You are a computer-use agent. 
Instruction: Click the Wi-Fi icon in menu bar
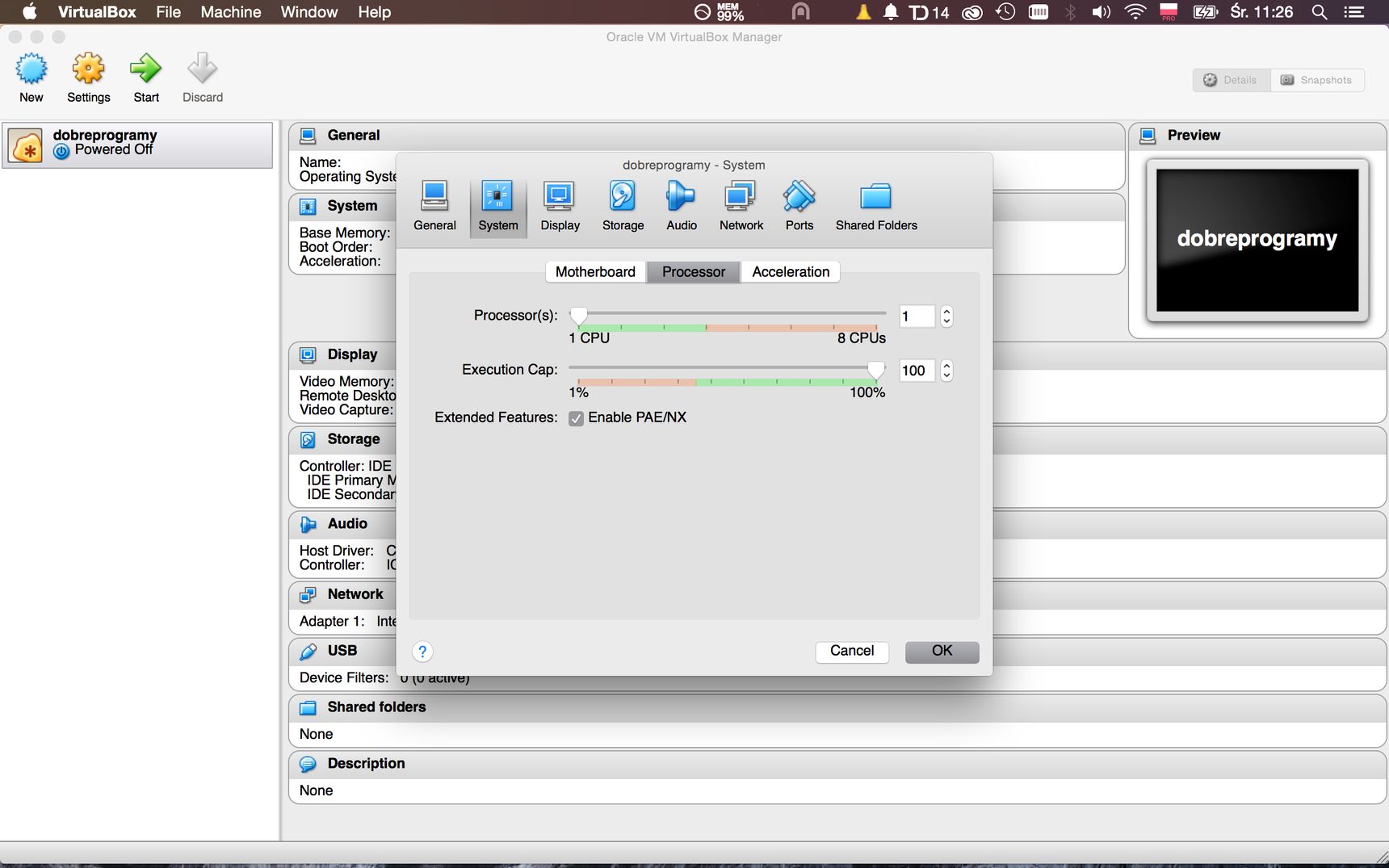(1135, 12)
